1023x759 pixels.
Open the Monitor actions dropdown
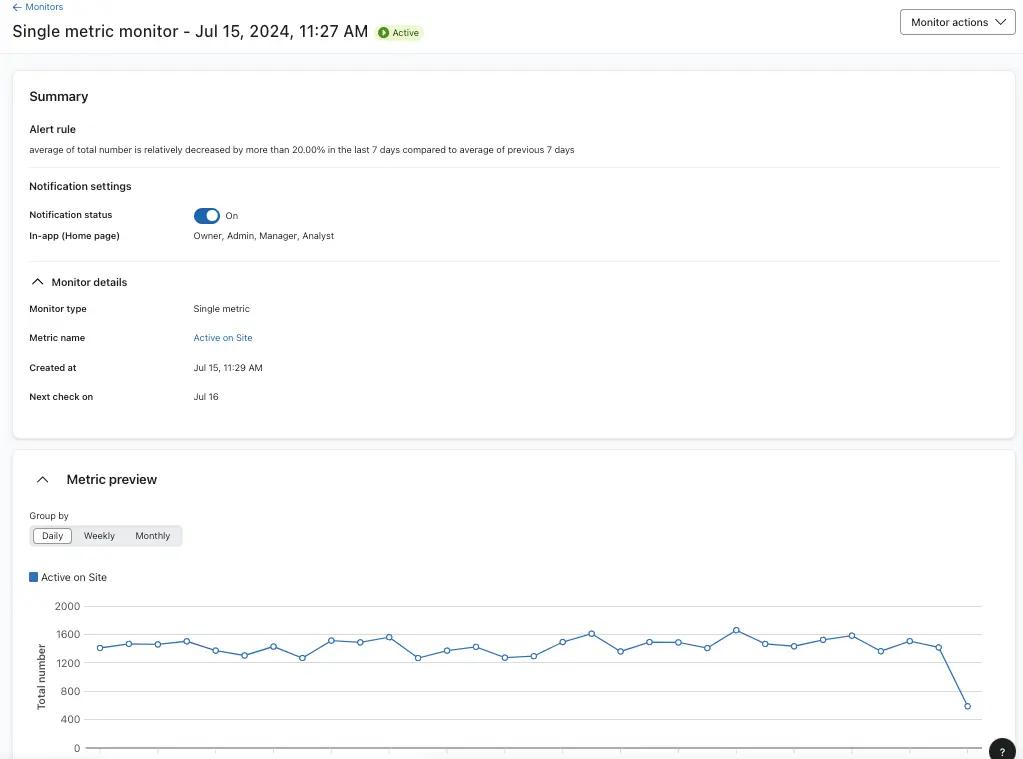click(956, 21)
